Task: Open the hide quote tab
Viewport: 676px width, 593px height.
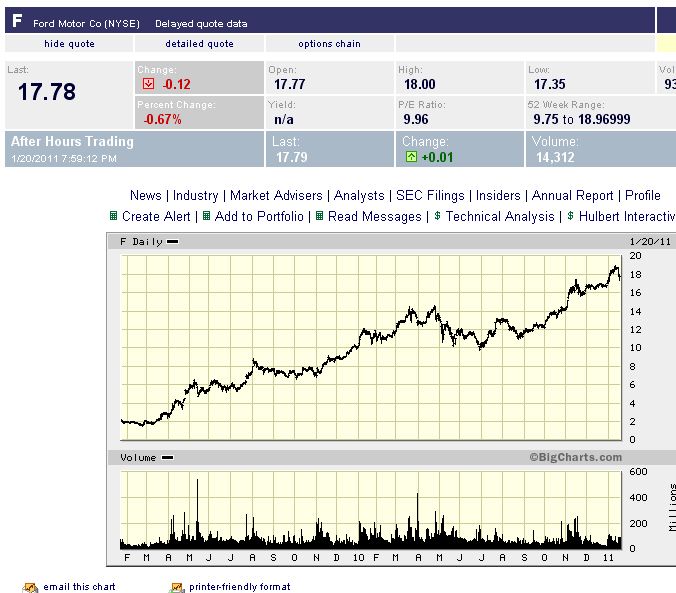Action: click(x=69, y=44)
